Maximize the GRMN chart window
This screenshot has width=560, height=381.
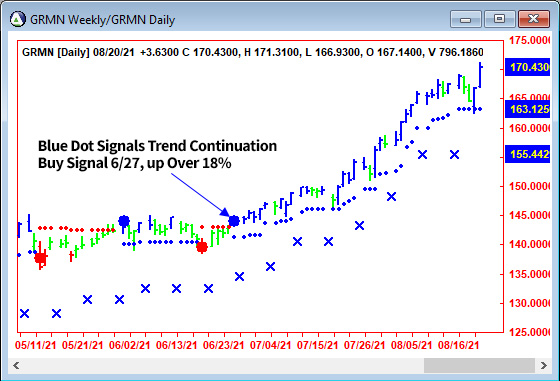click(499, 19)
